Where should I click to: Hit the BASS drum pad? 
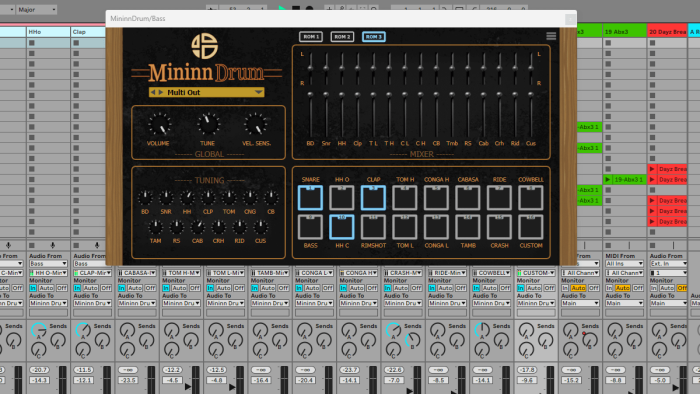click(310, 227)
